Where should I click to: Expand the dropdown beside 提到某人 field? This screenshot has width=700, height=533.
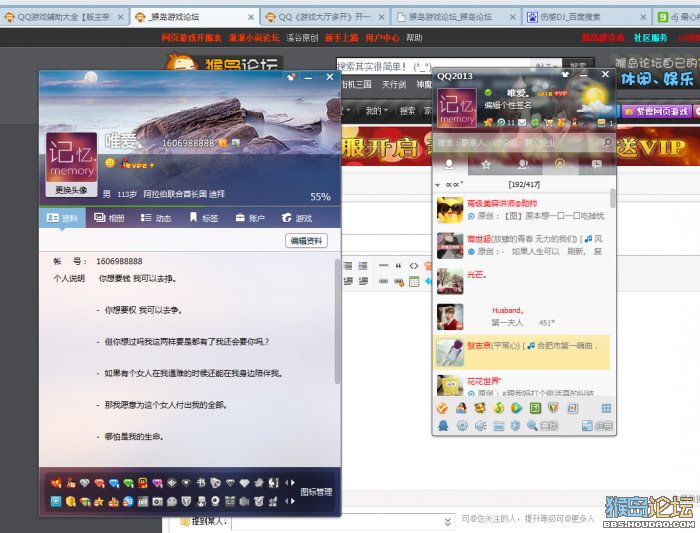[448, 522]
